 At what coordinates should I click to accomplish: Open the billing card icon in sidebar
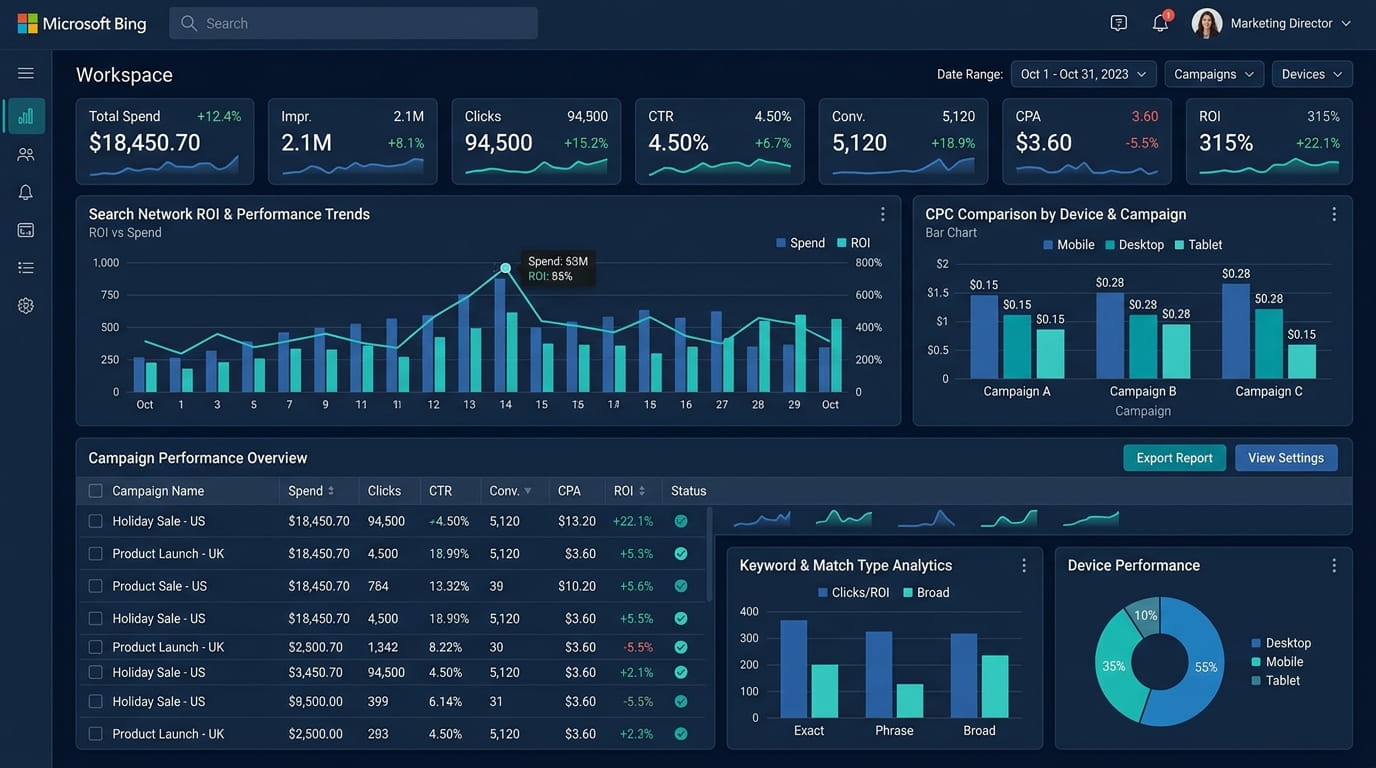[26, 230]
